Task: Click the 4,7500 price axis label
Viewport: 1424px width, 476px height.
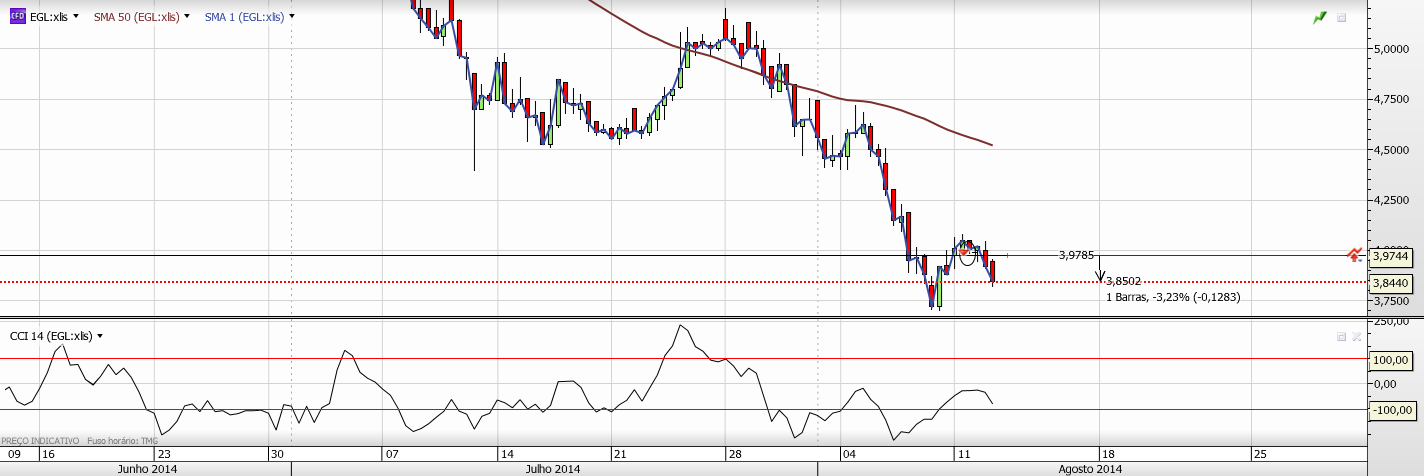Action: pos(1391,100)
